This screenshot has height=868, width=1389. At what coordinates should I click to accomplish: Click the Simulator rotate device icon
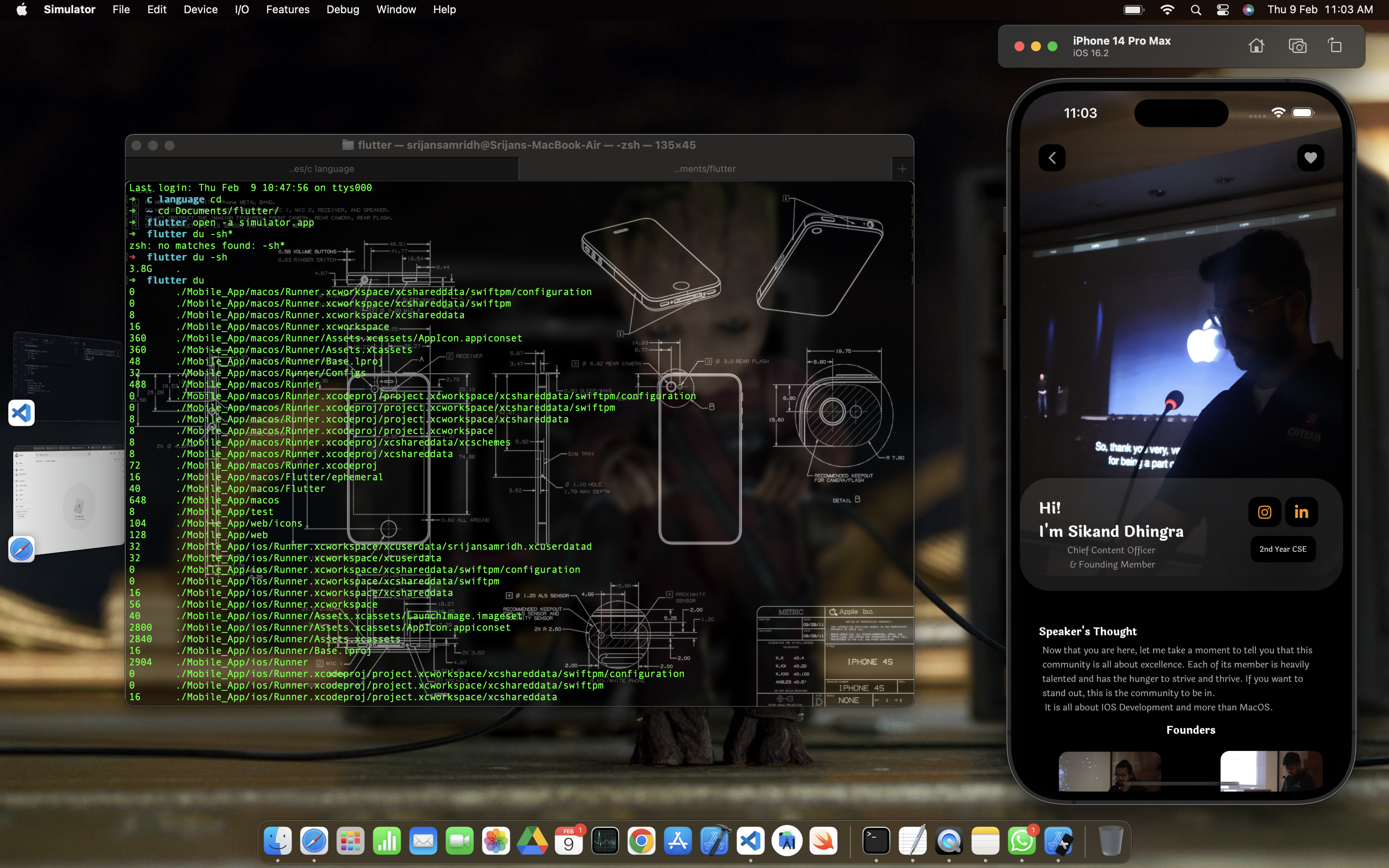pyautogui.click(x=1335, y=46)
